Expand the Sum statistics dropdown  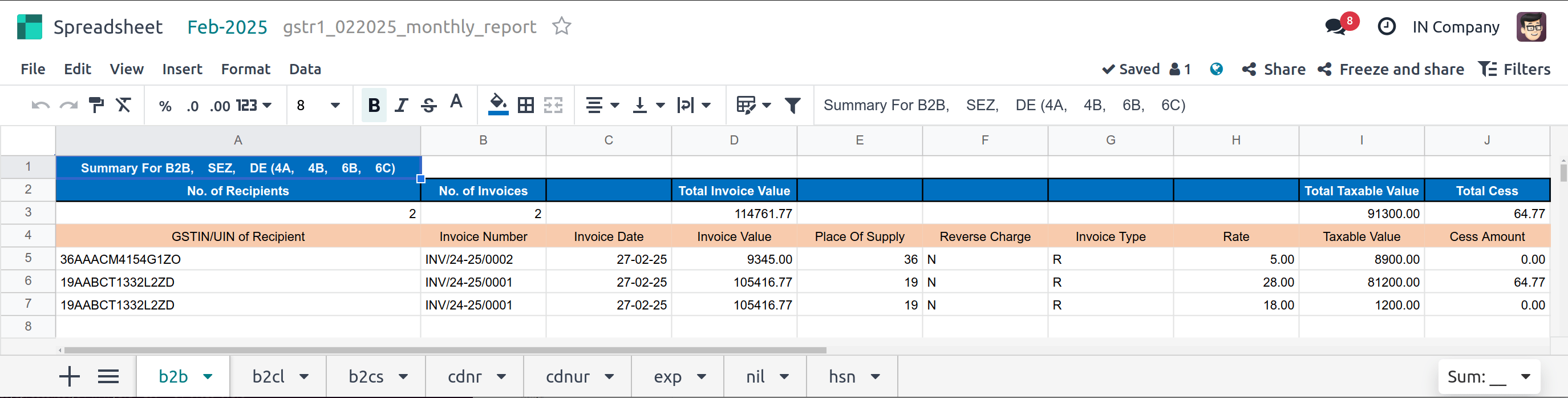coord(1525,377)
